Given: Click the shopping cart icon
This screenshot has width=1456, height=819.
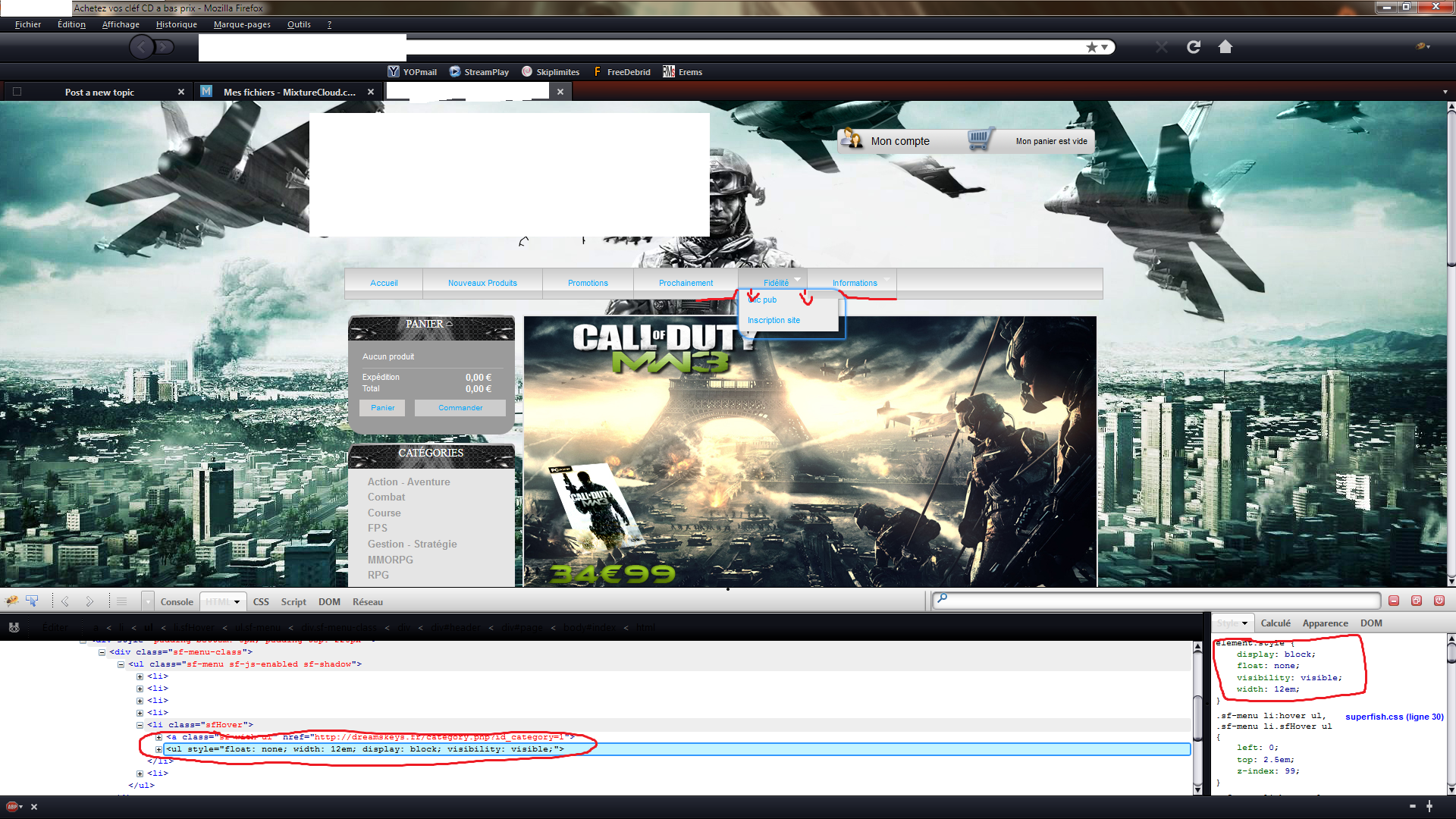Looking at the screenshot, I should (x=979, y=140).
